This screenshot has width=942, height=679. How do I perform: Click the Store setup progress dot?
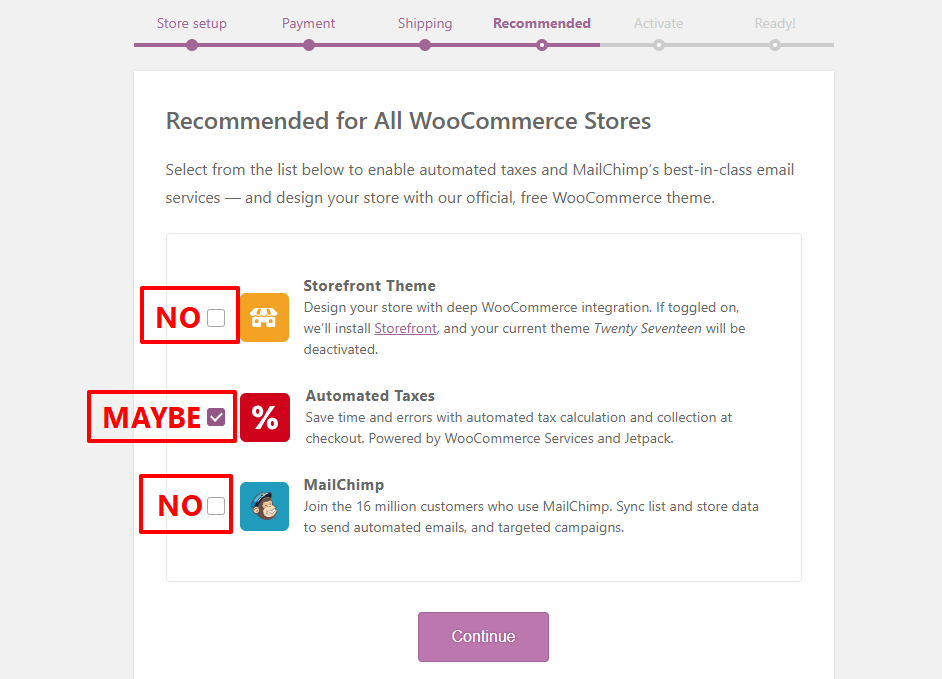pyautogui.click(x=192, y=45)
